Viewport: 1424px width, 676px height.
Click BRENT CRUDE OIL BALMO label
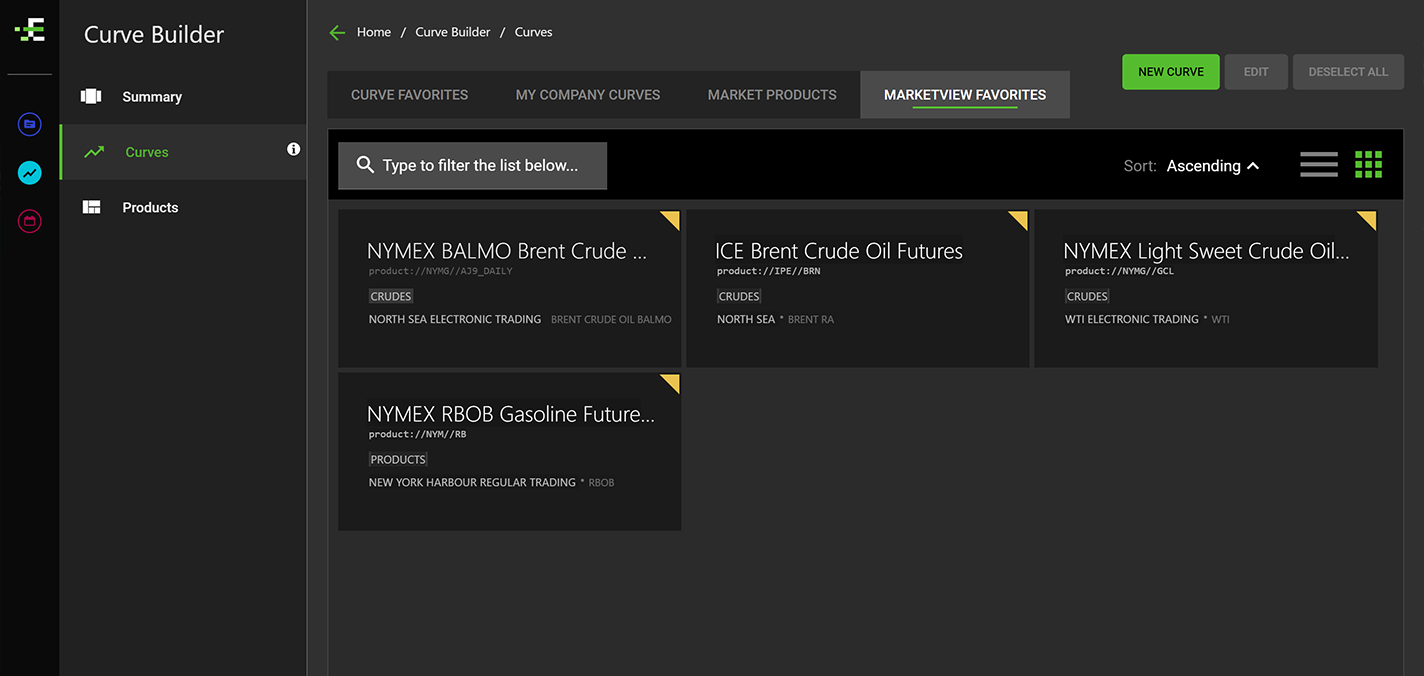[x=611, y=319]
